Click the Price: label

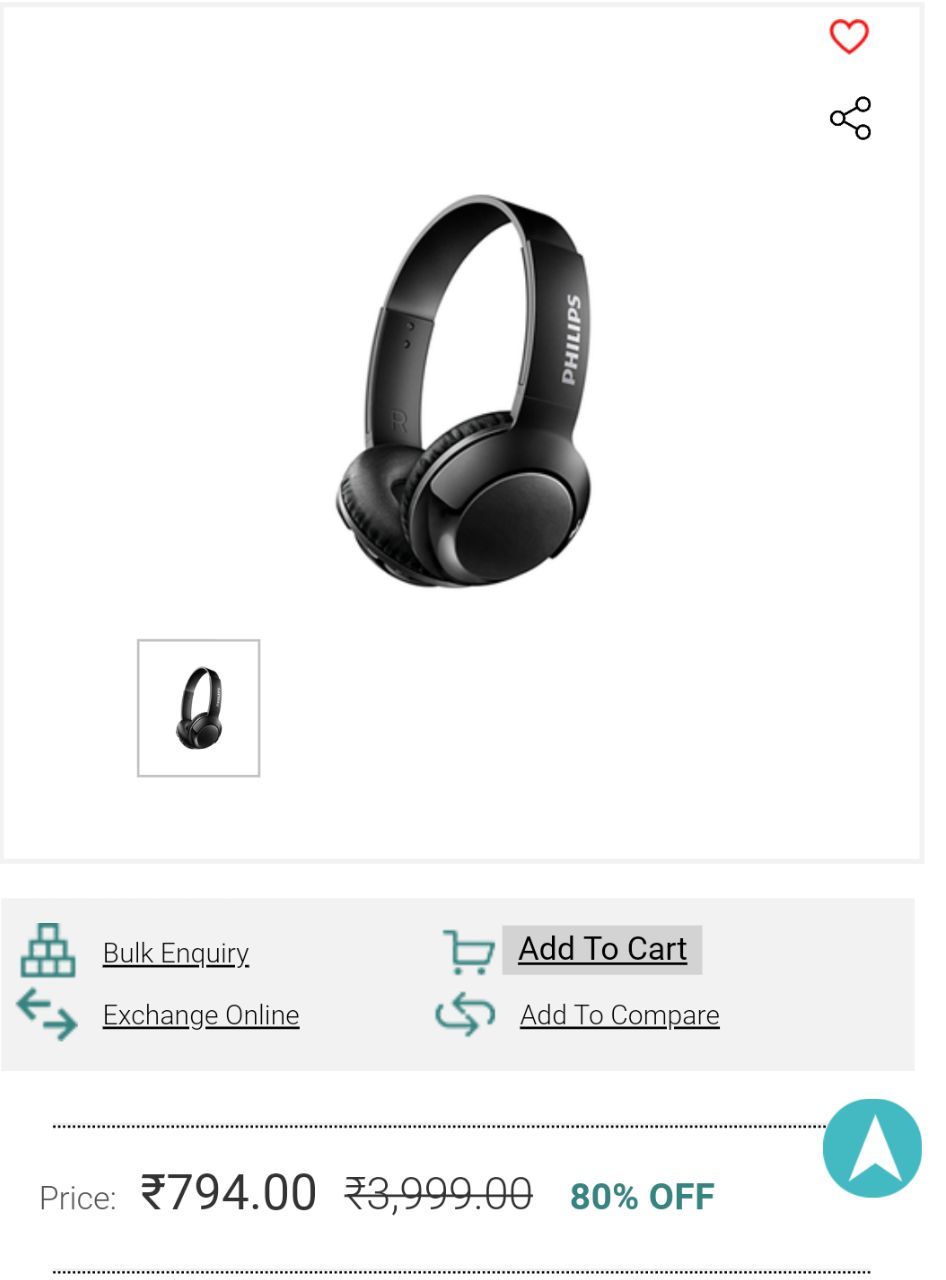click(x=78, y=1198)
